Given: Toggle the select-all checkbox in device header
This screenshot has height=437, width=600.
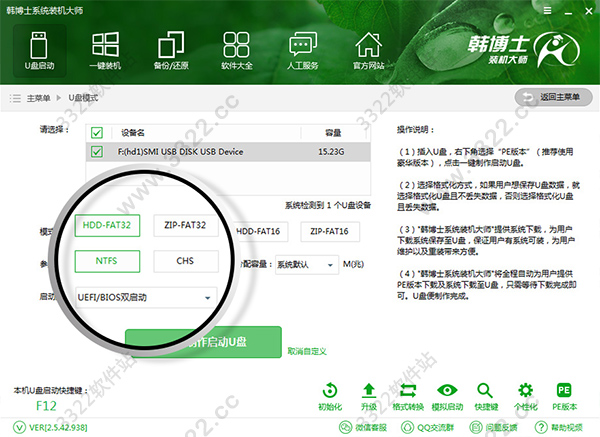Looking at the screenshot, I should tap(97, 133).
